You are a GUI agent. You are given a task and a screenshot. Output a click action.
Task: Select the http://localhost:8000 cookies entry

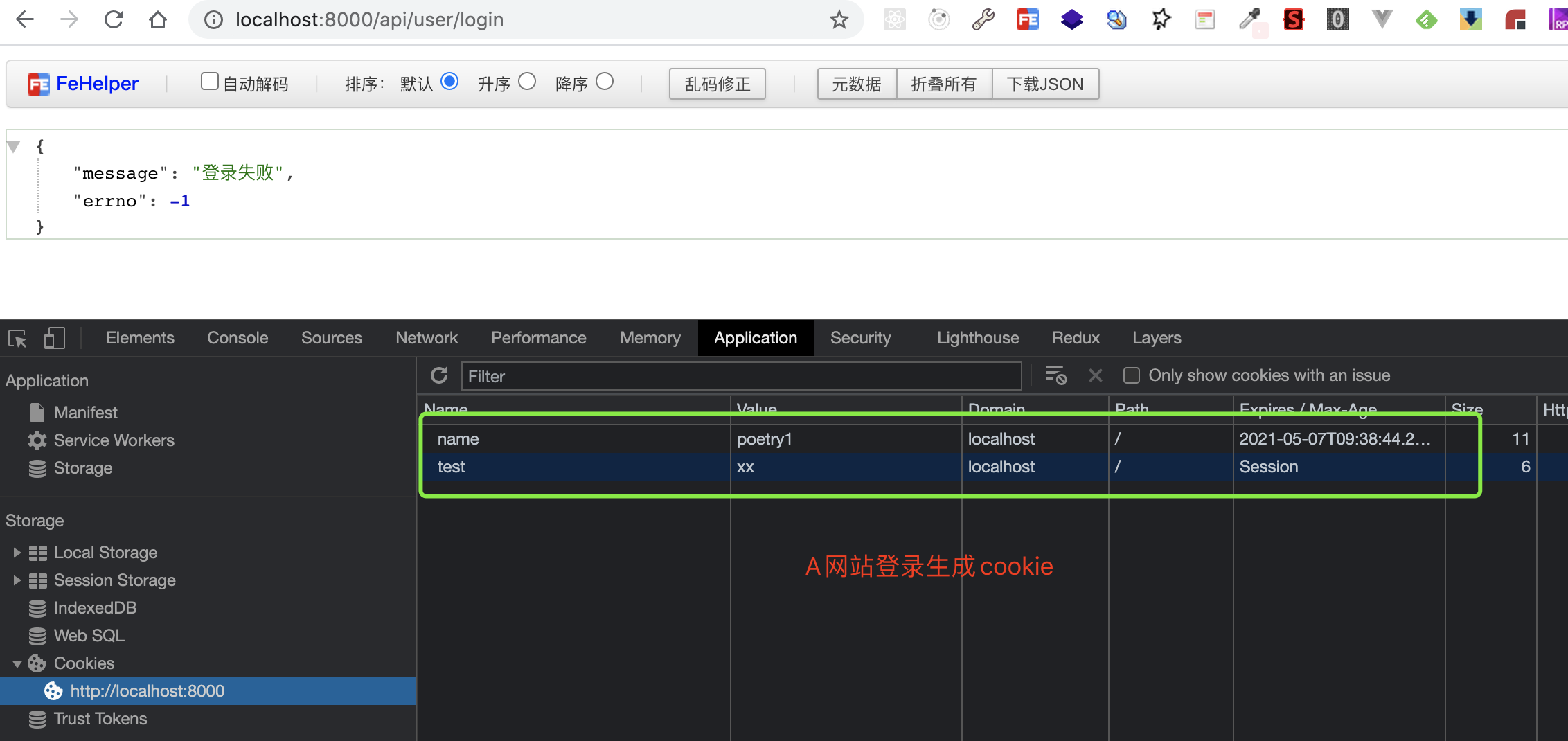[147, 691]
